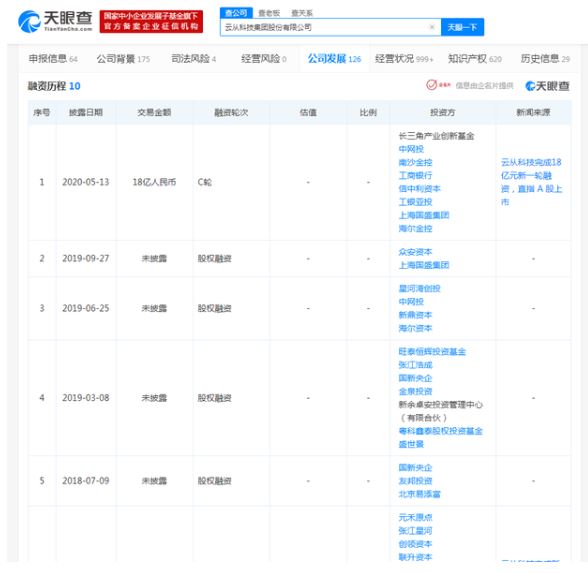The width and height of the screenshot is (588, 573).
Task: Click the 披露日期 column header
Action: point(86,112)
